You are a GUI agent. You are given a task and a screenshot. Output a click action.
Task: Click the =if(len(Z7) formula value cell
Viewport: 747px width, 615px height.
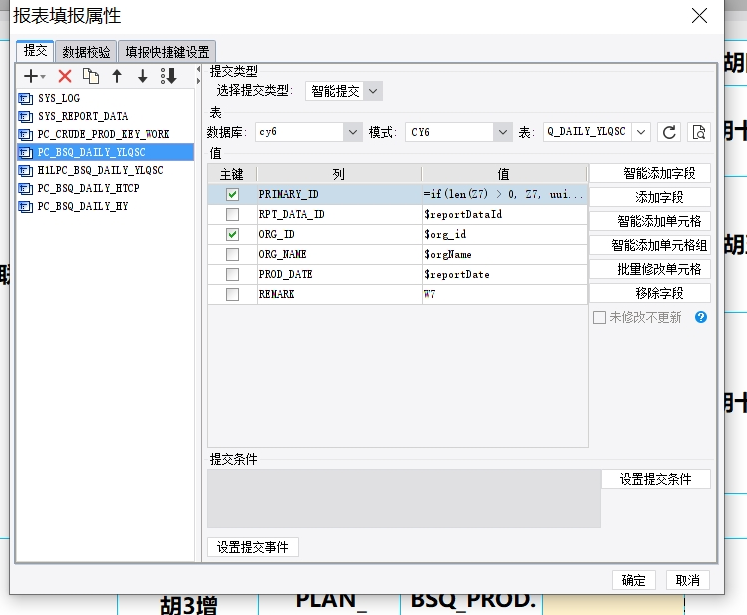pyautogui.click(x=505, y=194)
